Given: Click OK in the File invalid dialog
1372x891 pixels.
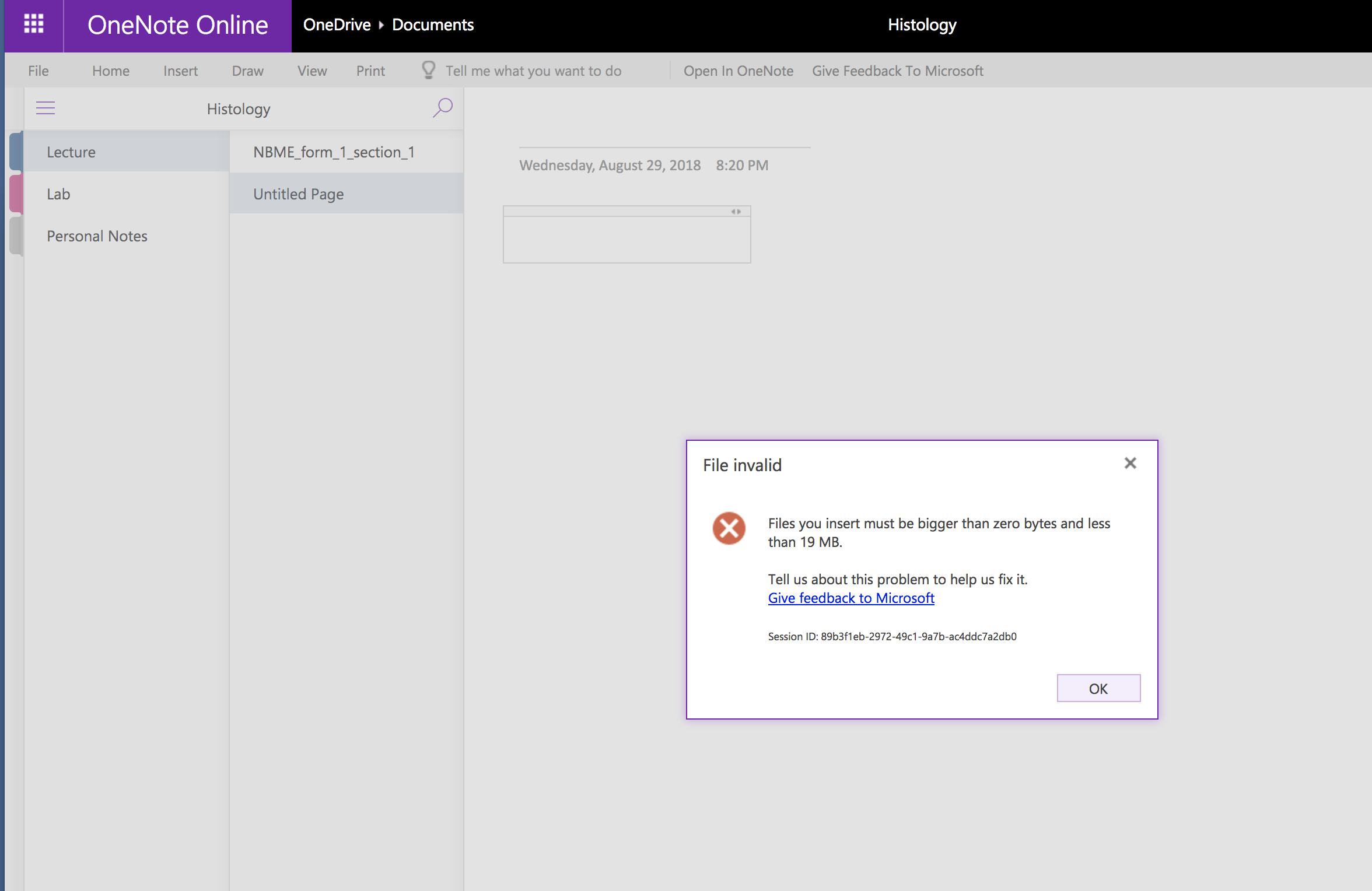Looking at the screenshot, I should [x=1098, y=688].
